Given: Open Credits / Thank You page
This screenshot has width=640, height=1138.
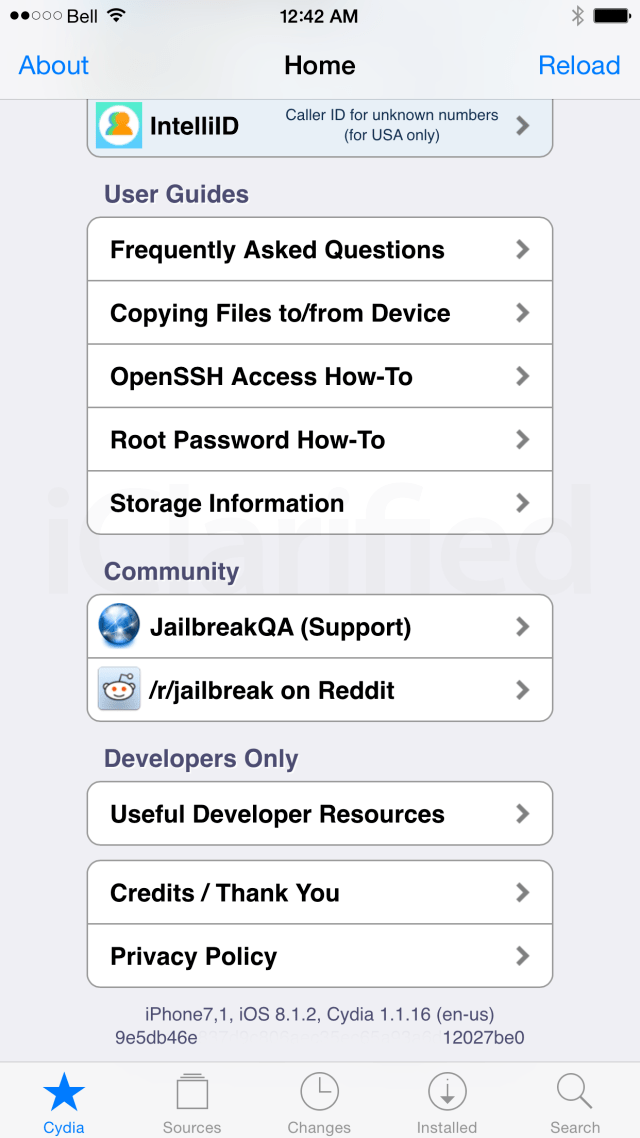Looking at the screenshot, I should [x=225, y=893].
